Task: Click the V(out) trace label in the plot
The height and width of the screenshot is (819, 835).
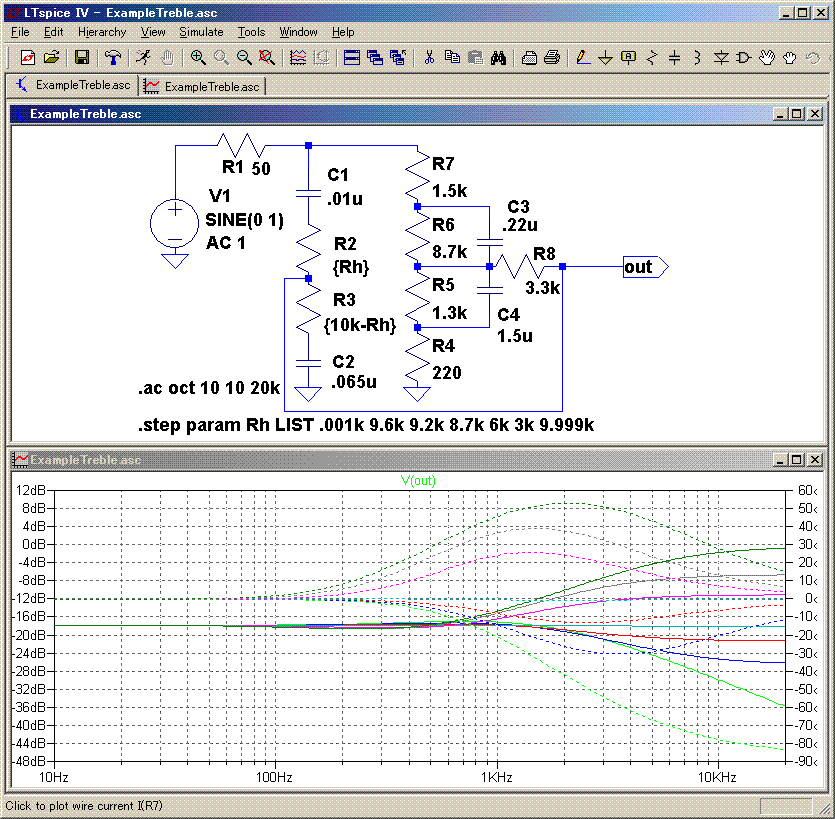Action: tap(418, 481)
